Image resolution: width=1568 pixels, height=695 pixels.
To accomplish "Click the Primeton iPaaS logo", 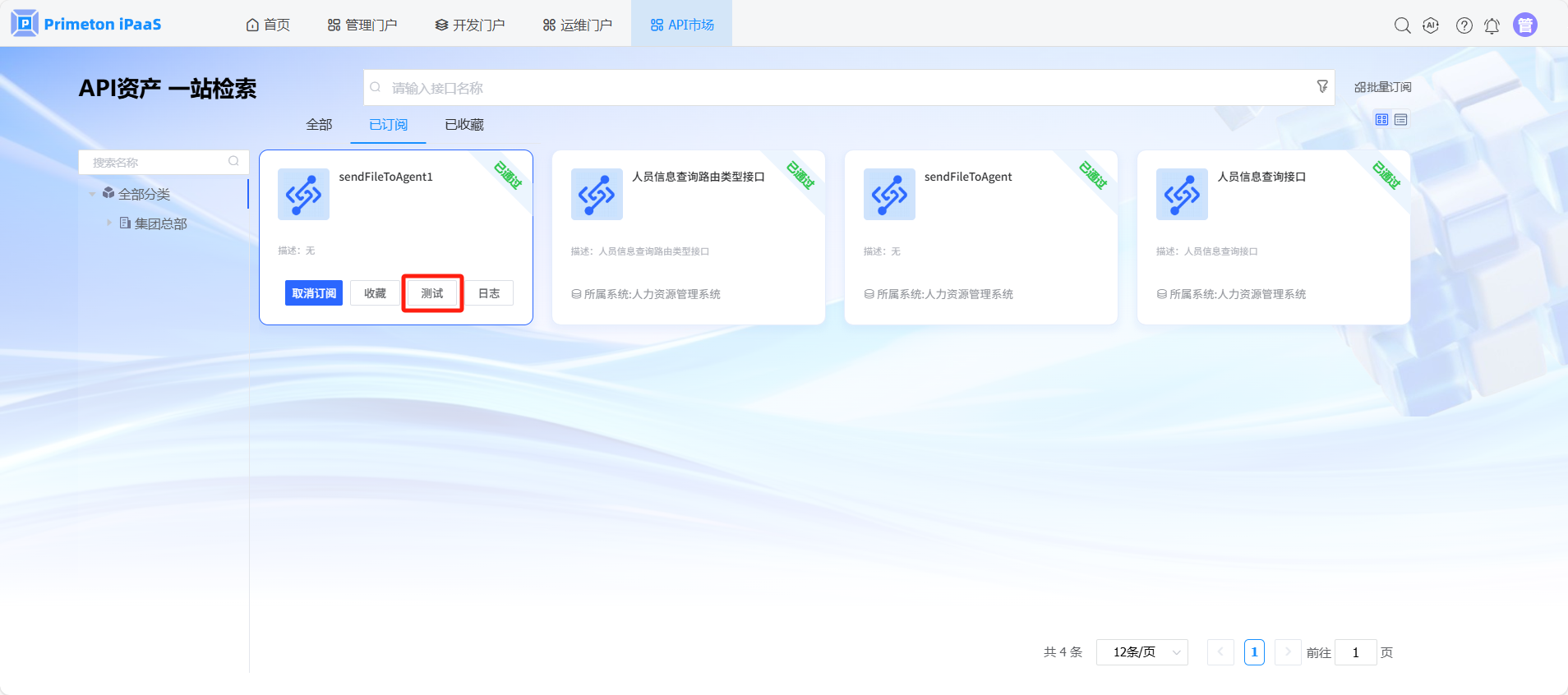I will (86, 24).
